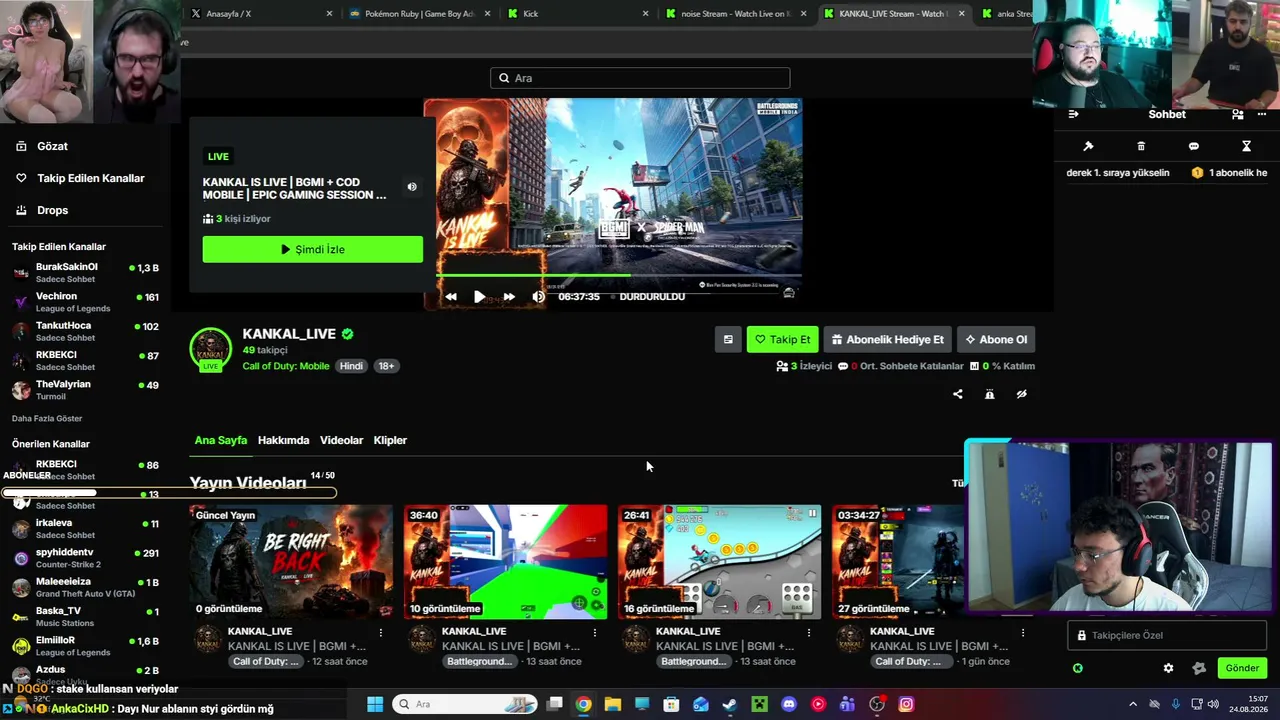1280x720 pixels.
Task: Click the stream progress bar
Action: tap(619, 275)
